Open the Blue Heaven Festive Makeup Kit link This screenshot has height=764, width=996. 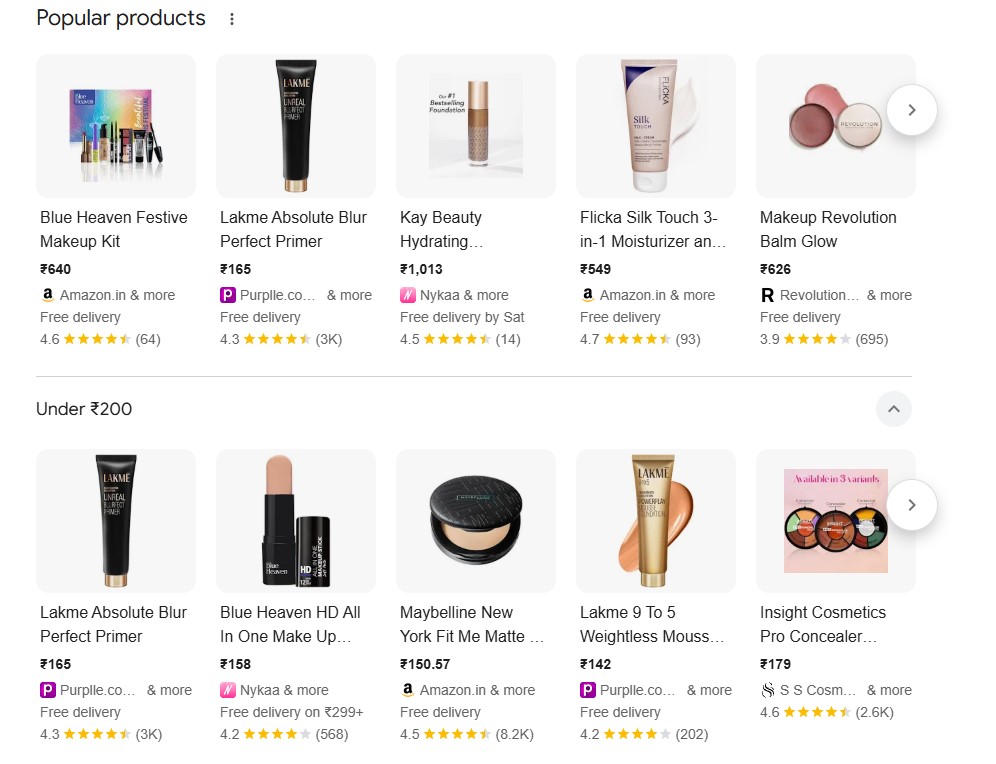[113, 229]
